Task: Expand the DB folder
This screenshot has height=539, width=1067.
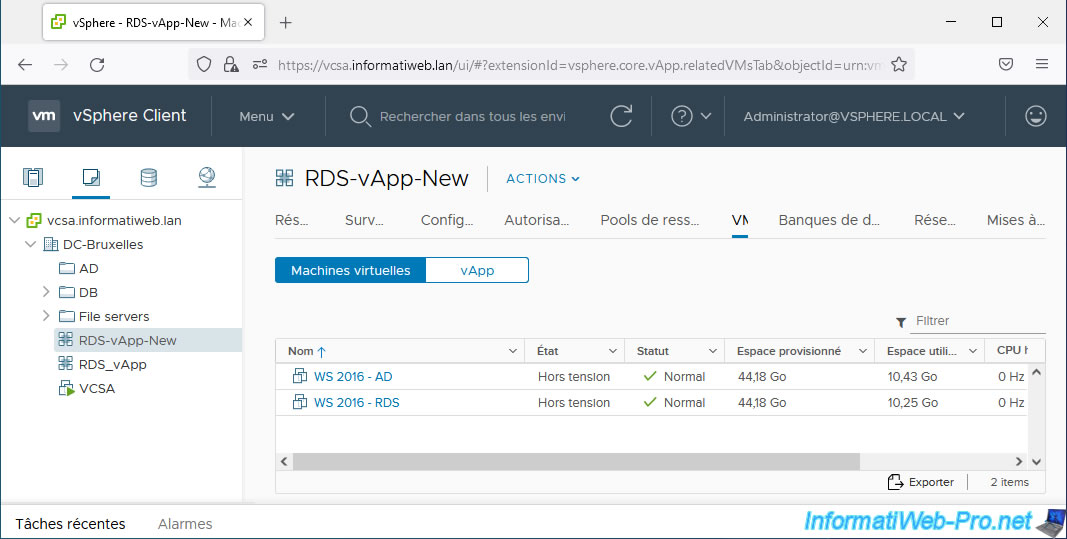Action: click(x=46, y=292)
